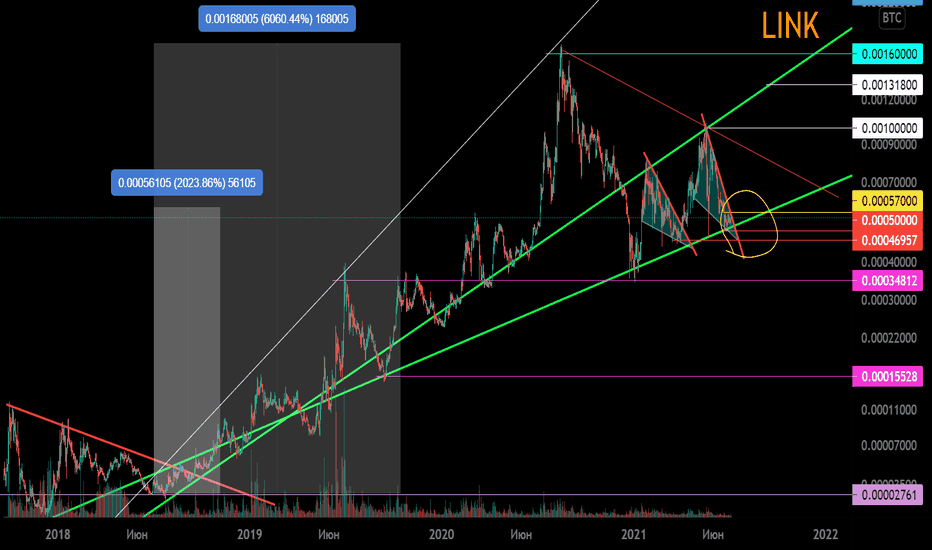Click the 0.00090000 price scale value
This screenshot has height=550, width=932.
(889, 145)
